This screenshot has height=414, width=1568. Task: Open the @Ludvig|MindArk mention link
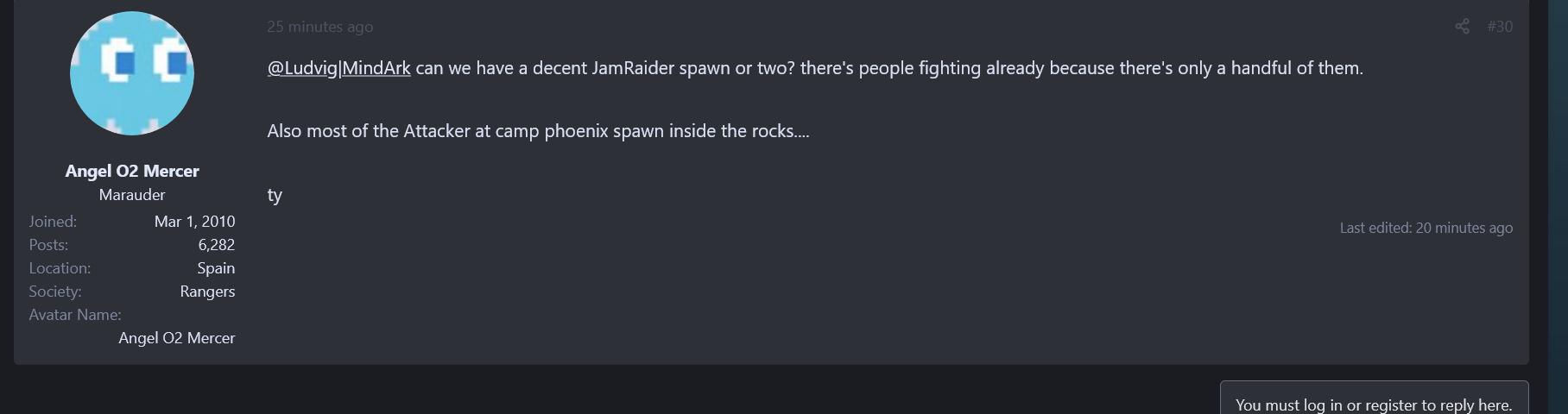coord(338,68)
